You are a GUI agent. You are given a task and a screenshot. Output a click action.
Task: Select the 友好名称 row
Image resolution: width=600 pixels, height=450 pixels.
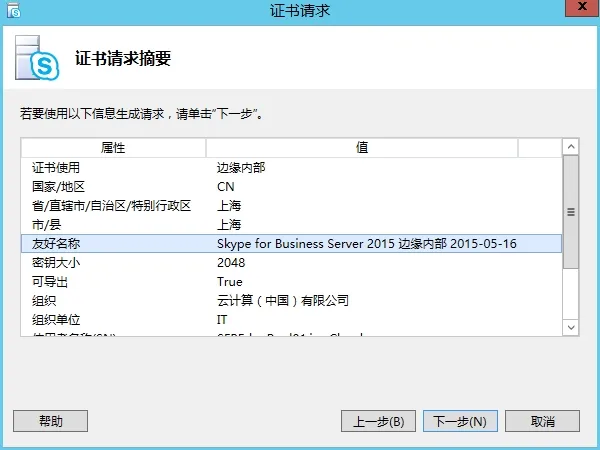(292, 244)
